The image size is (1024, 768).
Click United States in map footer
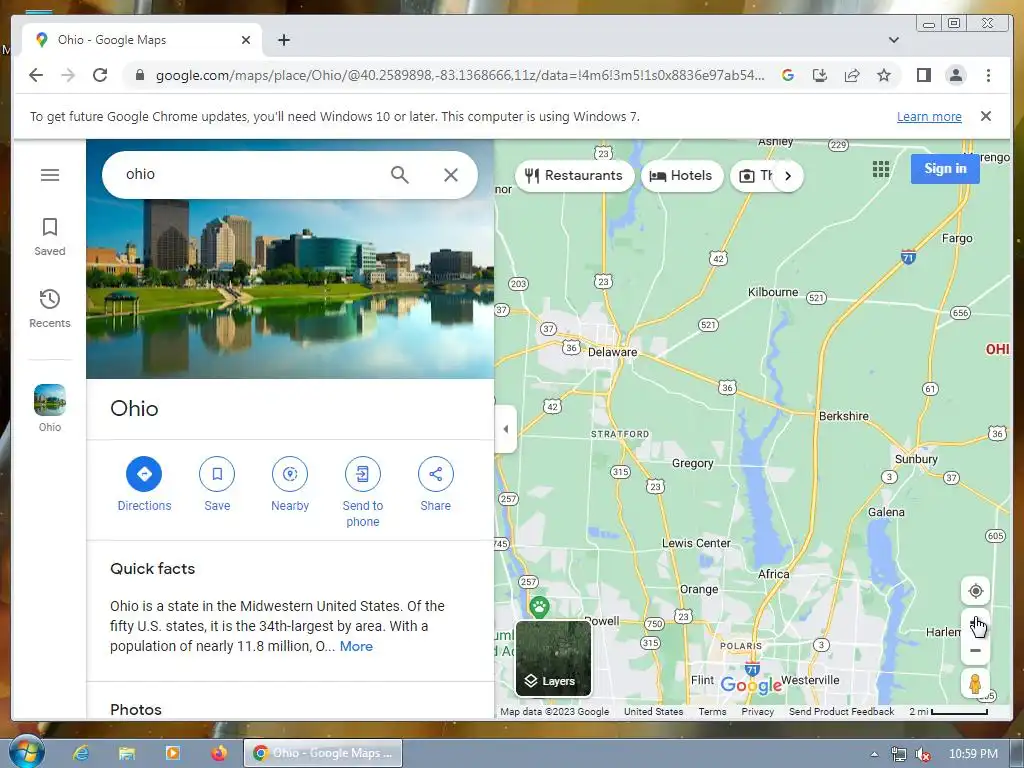pyautogui.click(x=653, y=711)
